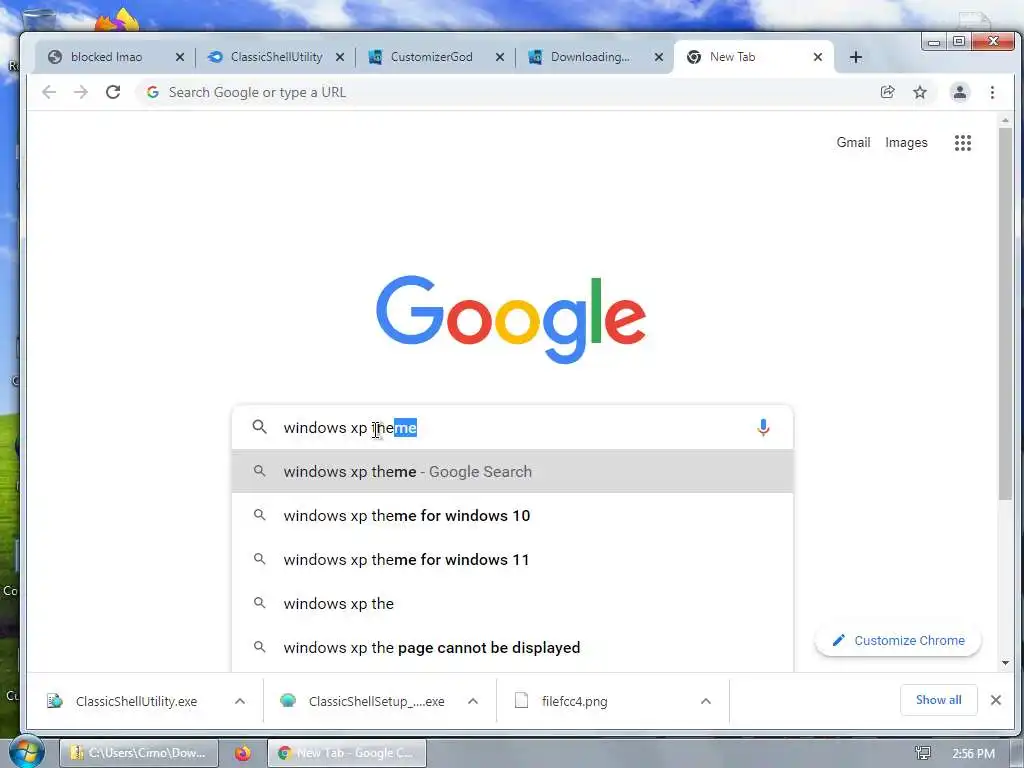Open the Downloads folder taskbar button
The height and width of the screenshot is (768, 1024).
pos(138,753)
